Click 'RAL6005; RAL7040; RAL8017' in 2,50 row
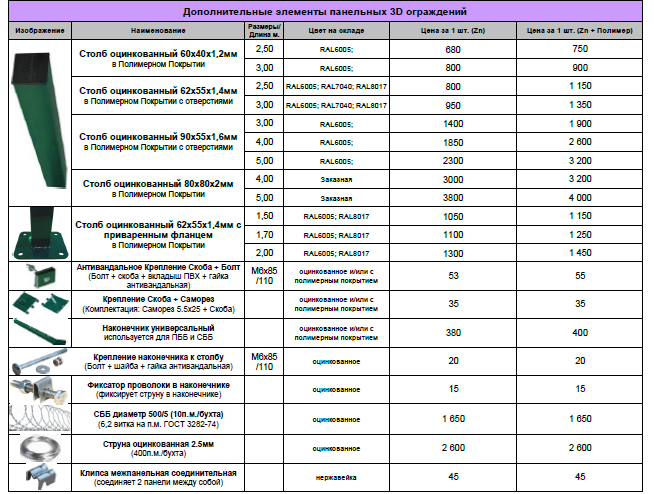The width and height of the screenshot is (654, 494). tap(336, 86)
